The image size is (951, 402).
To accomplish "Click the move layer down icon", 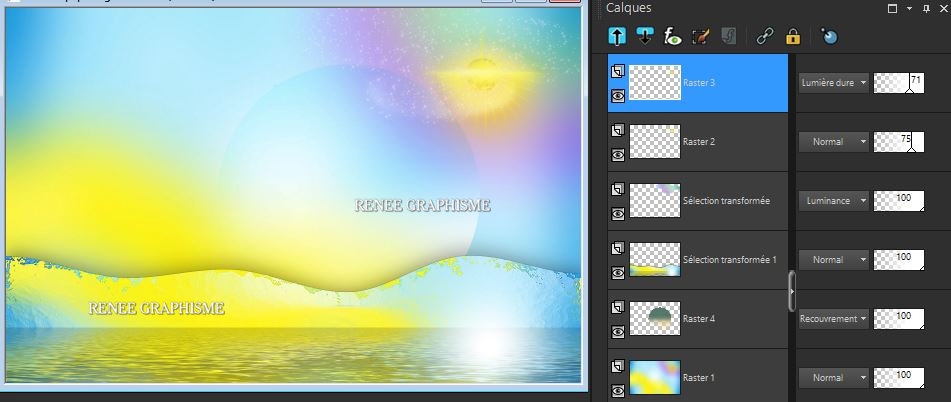I will pyautogui.click(x=645, y=36).
